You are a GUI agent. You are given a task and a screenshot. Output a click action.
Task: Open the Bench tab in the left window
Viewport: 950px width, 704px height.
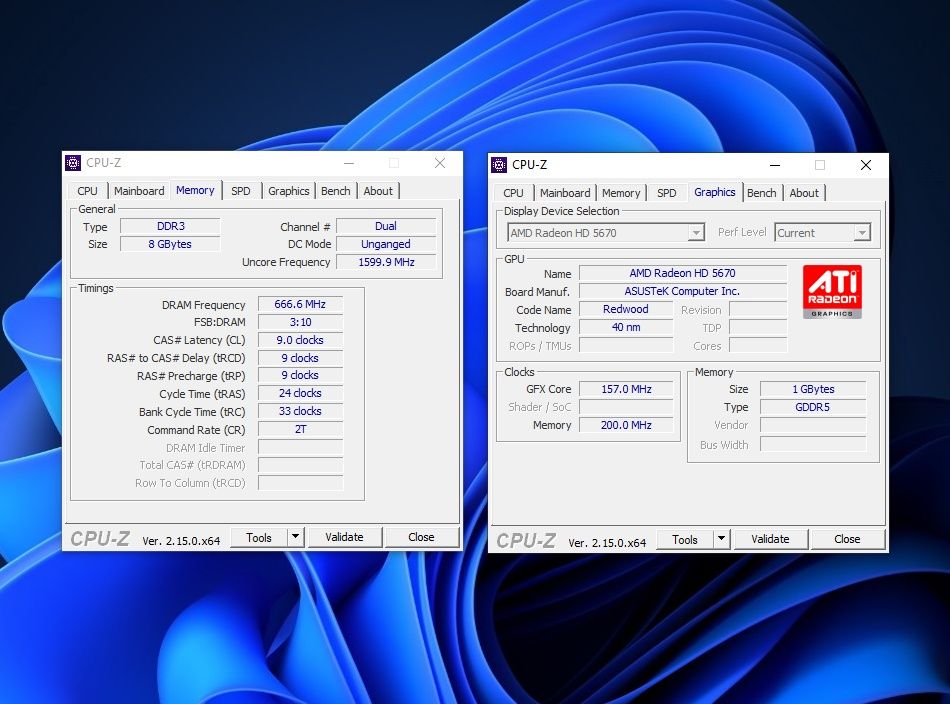[x=336, y=191]
